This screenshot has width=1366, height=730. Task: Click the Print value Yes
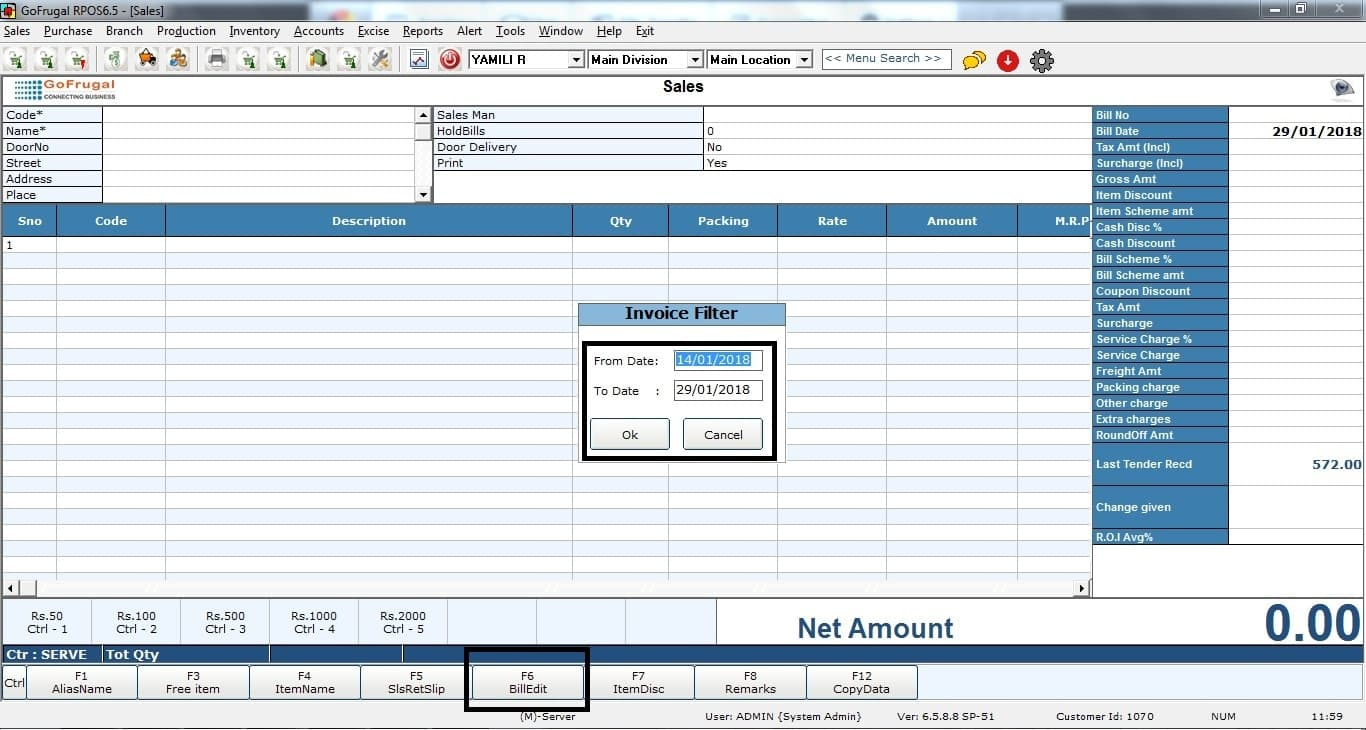pos(717,163)
